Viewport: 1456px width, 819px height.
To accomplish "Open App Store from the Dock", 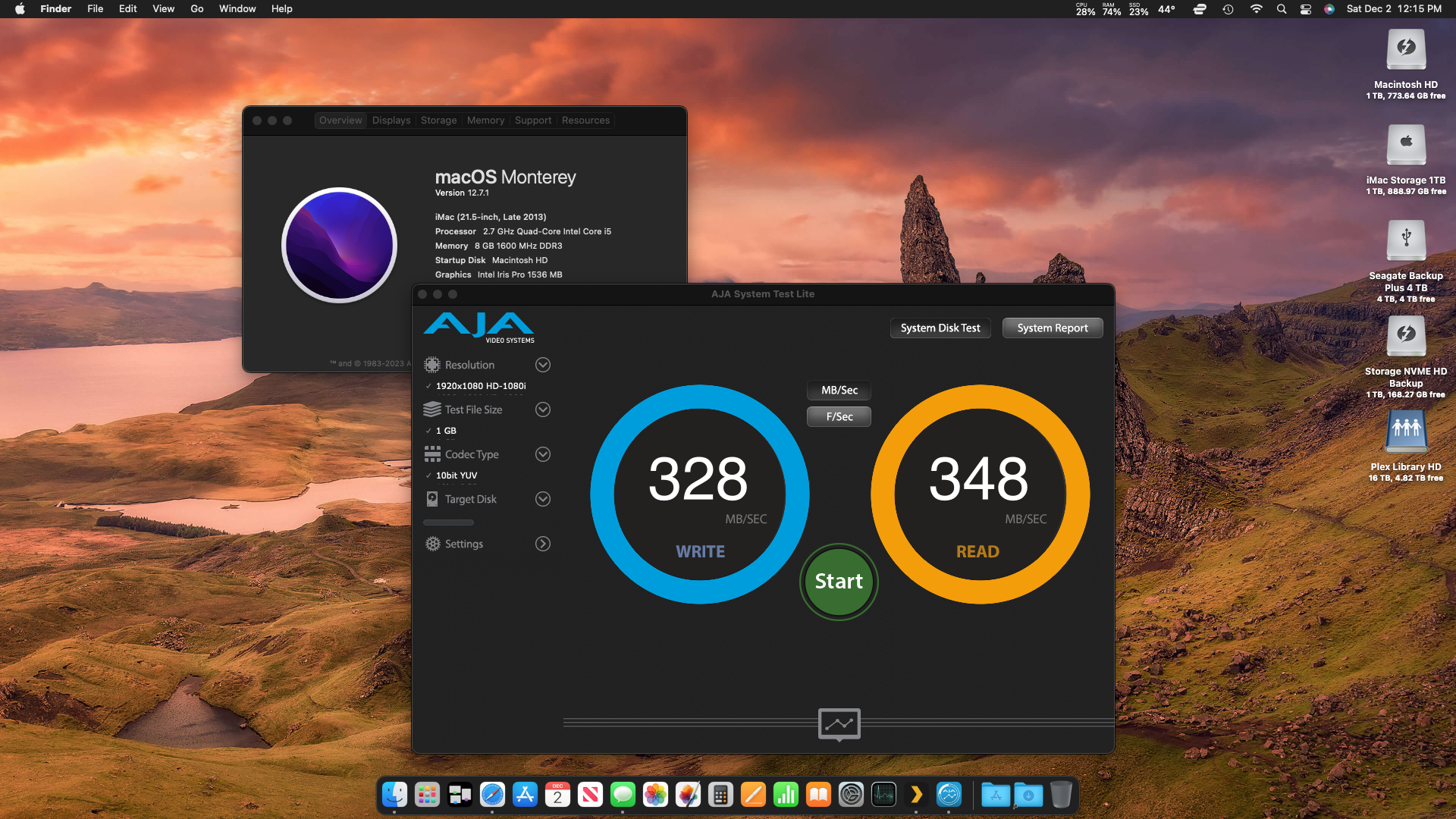I will click(x=525, y=795).
